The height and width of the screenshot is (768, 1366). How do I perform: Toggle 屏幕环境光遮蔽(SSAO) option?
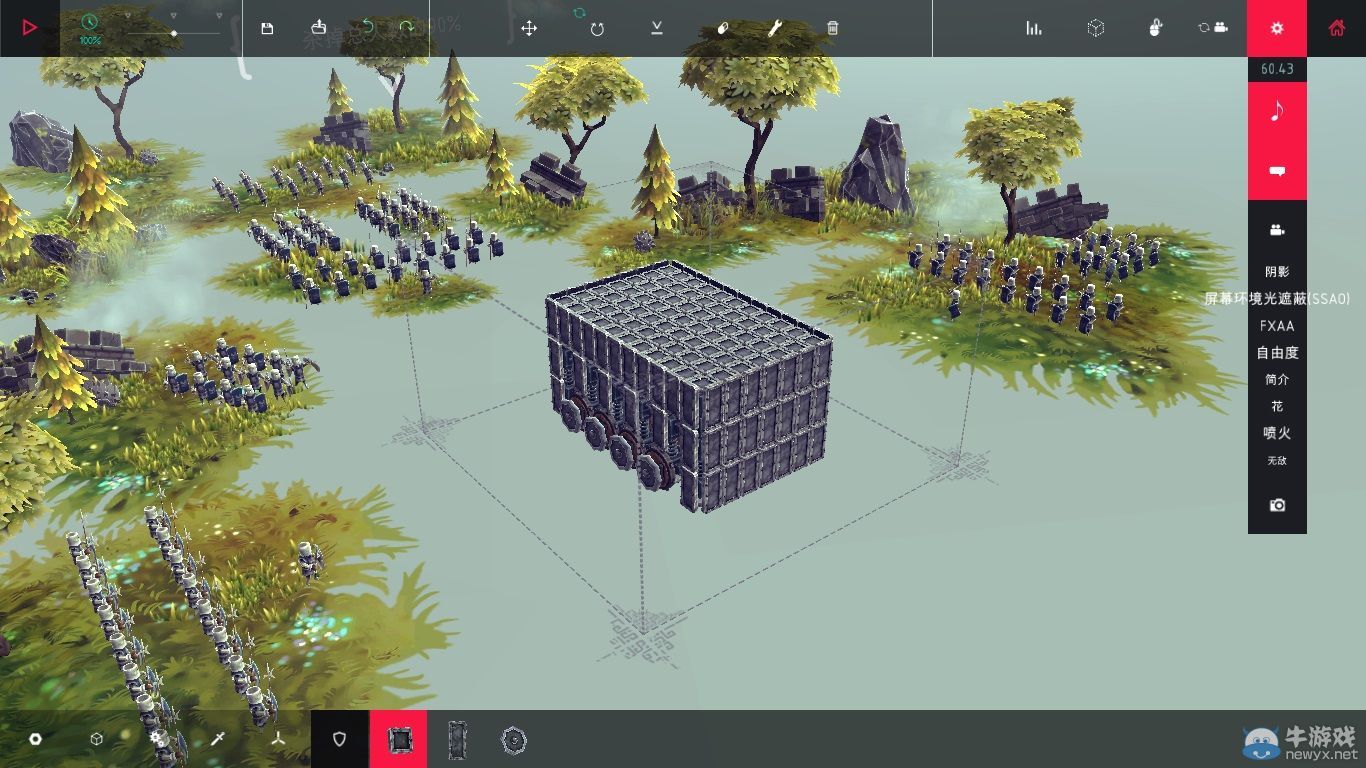1277,298
